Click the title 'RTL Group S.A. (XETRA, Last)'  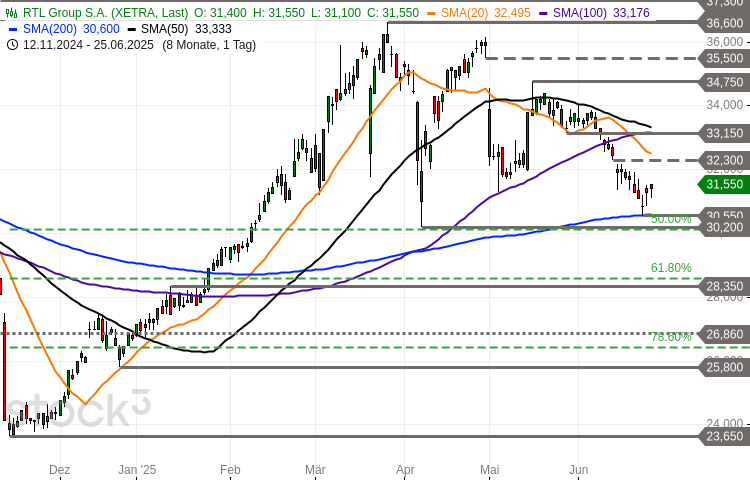(105, 13)
